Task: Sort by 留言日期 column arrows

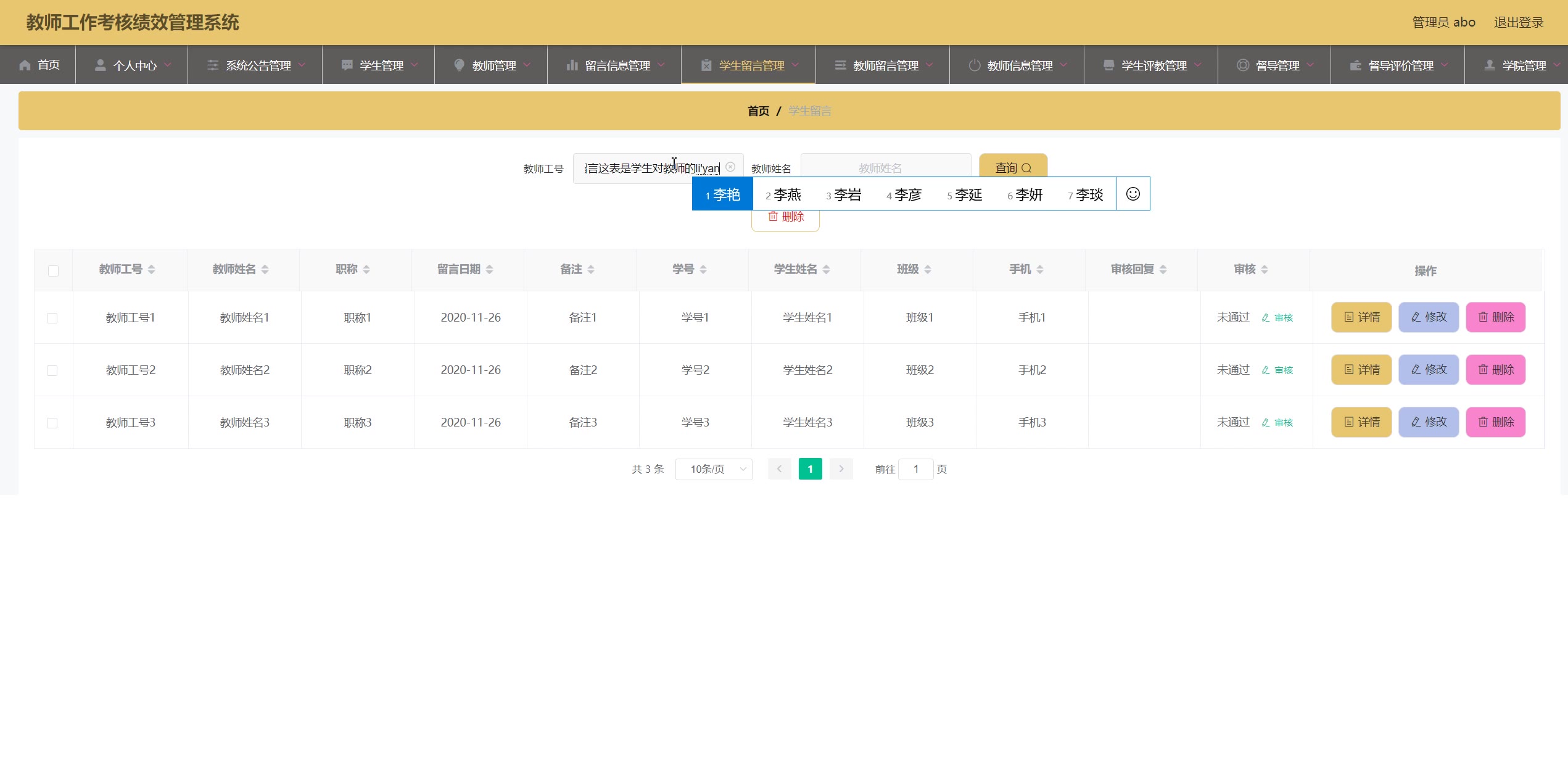Action: [x=489, y=269]
